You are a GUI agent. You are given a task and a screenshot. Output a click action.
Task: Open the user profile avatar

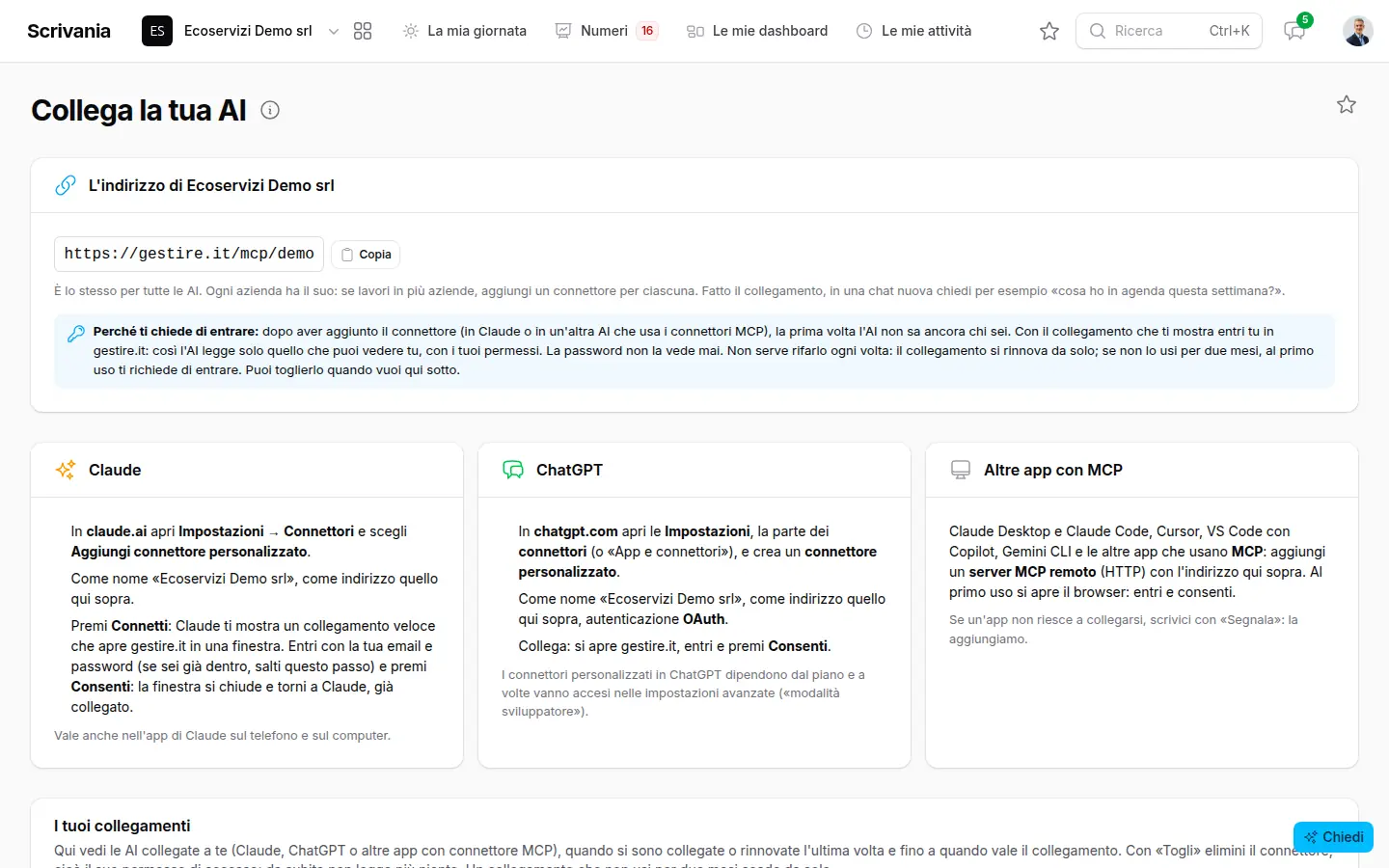click(1358, 31)
